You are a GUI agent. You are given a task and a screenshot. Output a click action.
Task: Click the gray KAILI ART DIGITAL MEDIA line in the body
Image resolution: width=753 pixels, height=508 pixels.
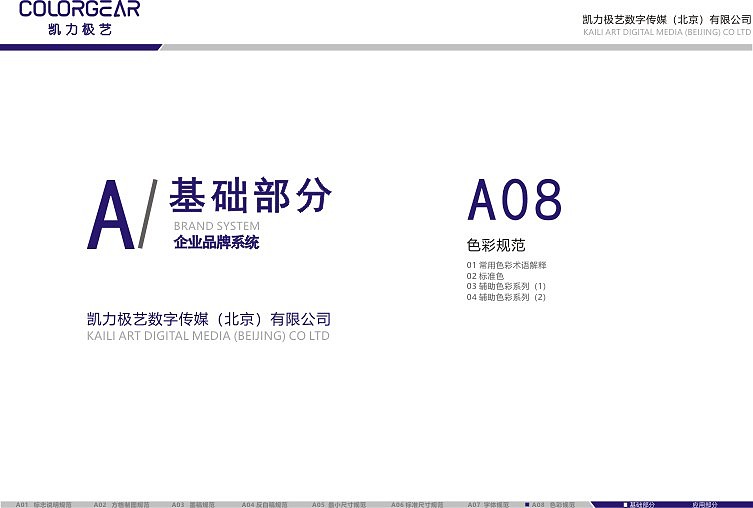208,336
